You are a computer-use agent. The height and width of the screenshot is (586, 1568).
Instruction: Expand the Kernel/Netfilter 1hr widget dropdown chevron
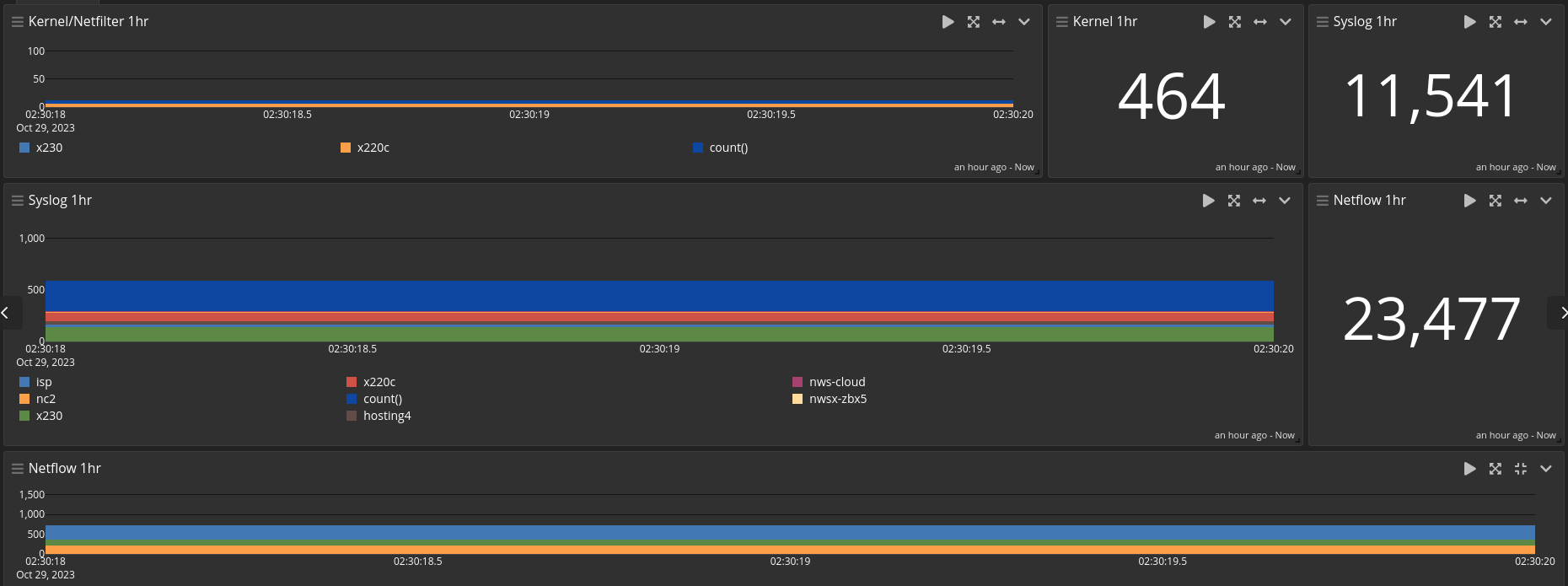pyautogui.click(x=1024, y=22)
